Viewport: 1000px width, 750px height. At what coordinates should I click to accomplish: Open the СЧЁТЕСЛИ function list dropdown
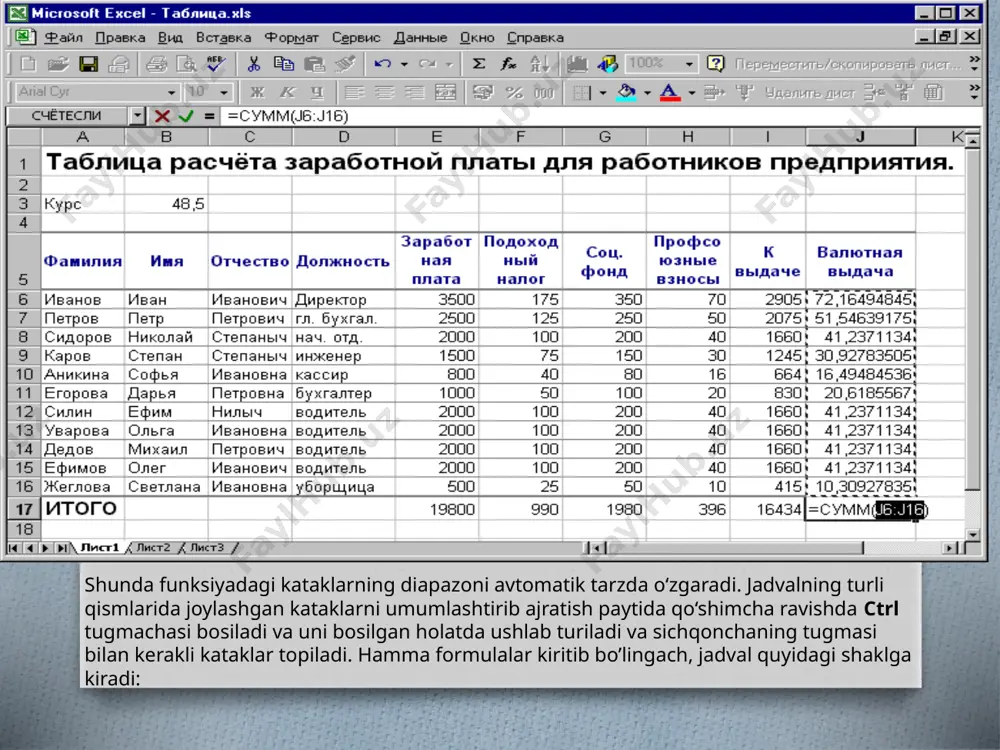point(137,116)
